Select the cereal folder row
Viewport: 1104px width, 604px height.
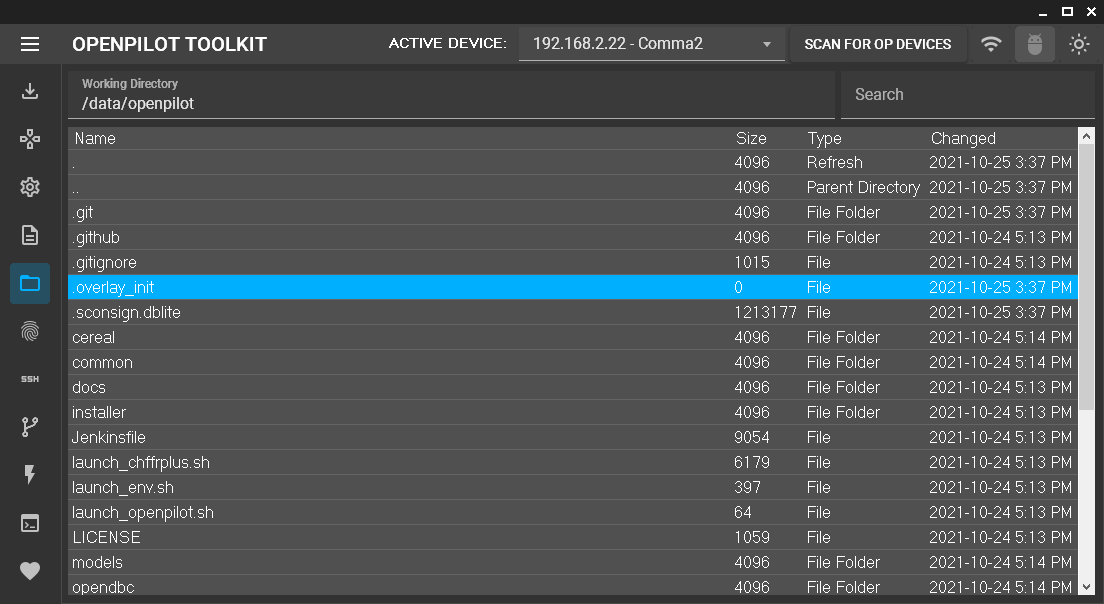572,337
